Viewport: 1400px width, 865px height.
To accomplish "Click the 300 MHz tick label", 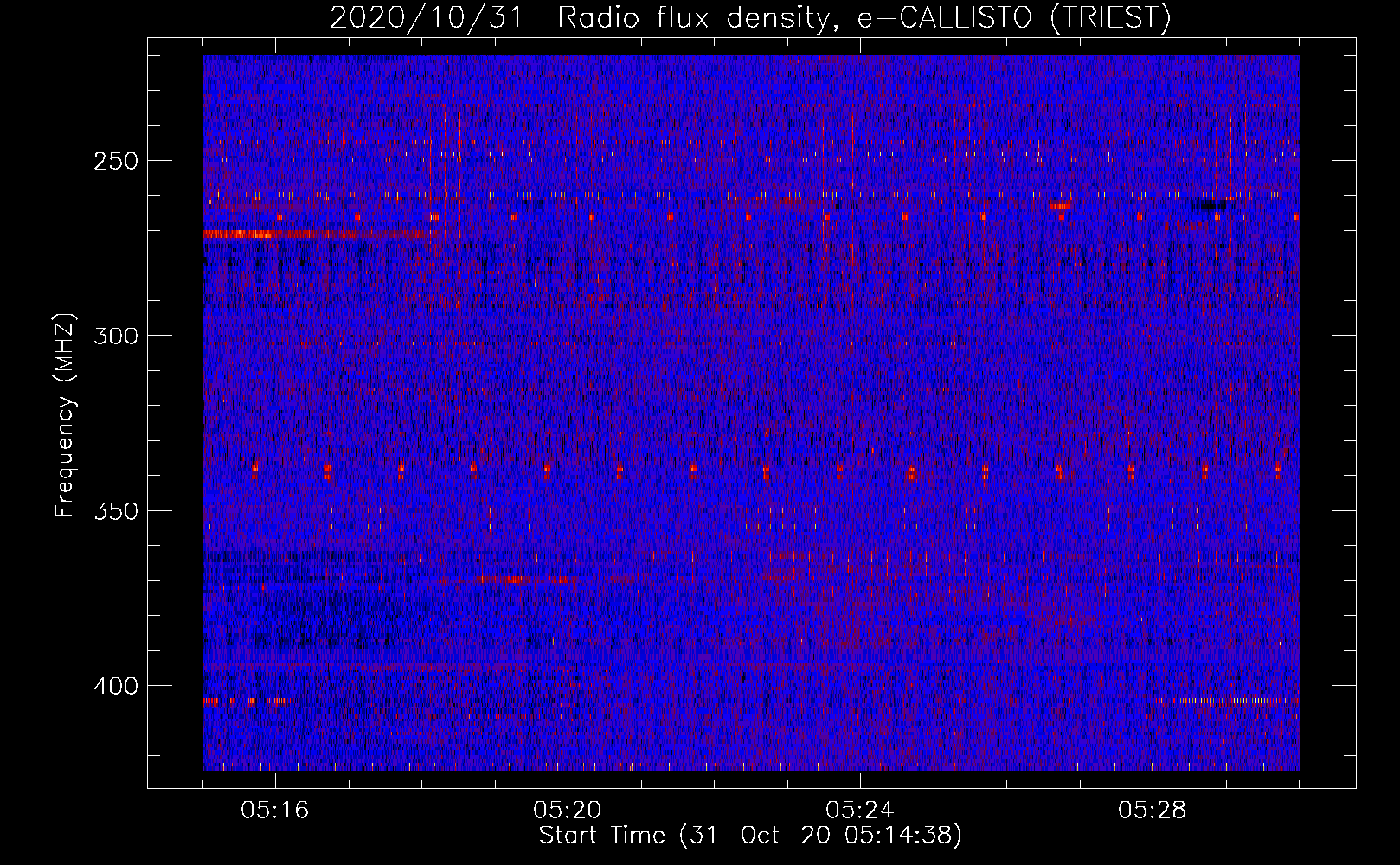I will (116, 336).
